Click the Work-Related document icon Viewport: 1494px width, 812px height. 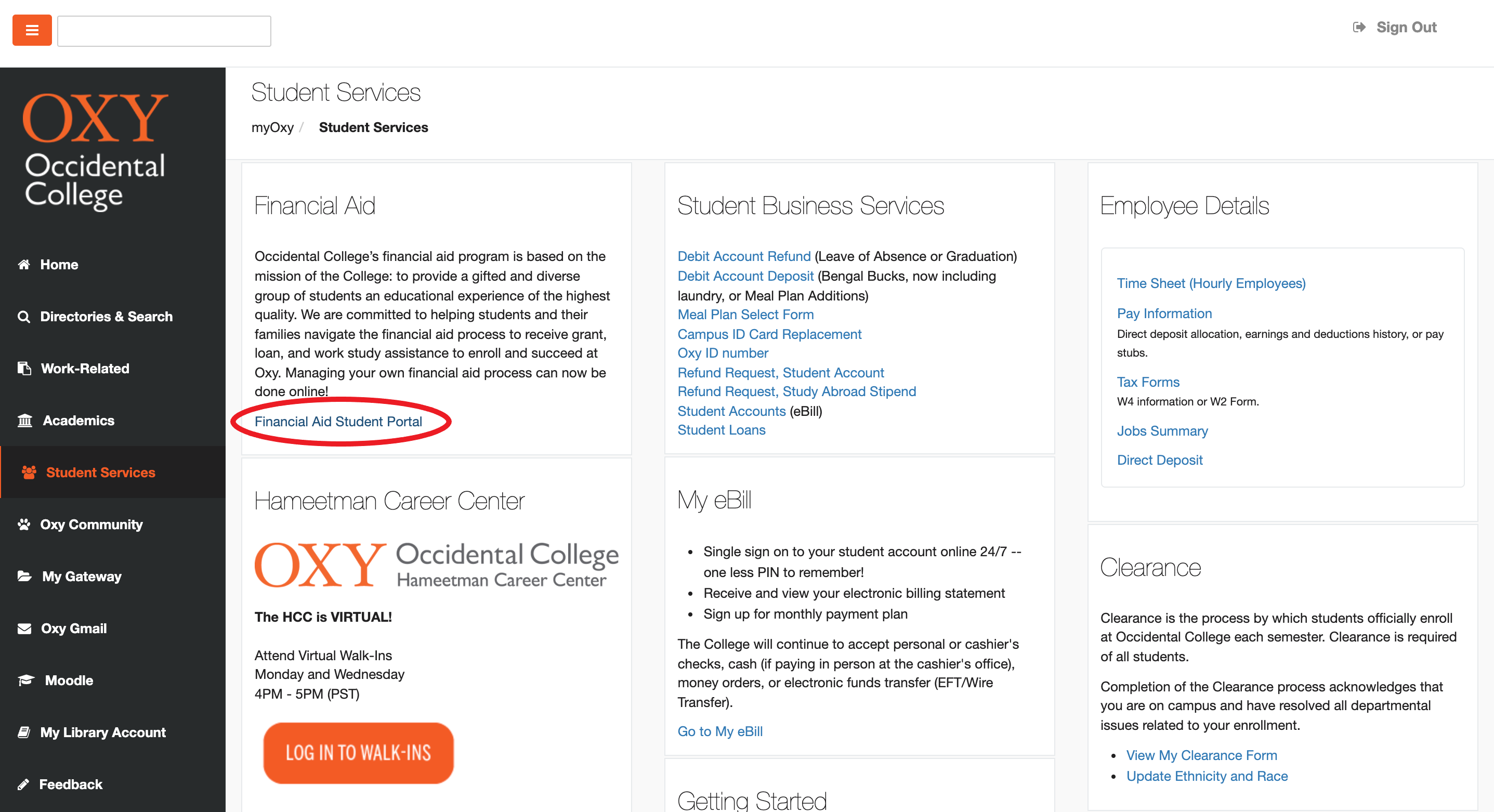point(24,368)
